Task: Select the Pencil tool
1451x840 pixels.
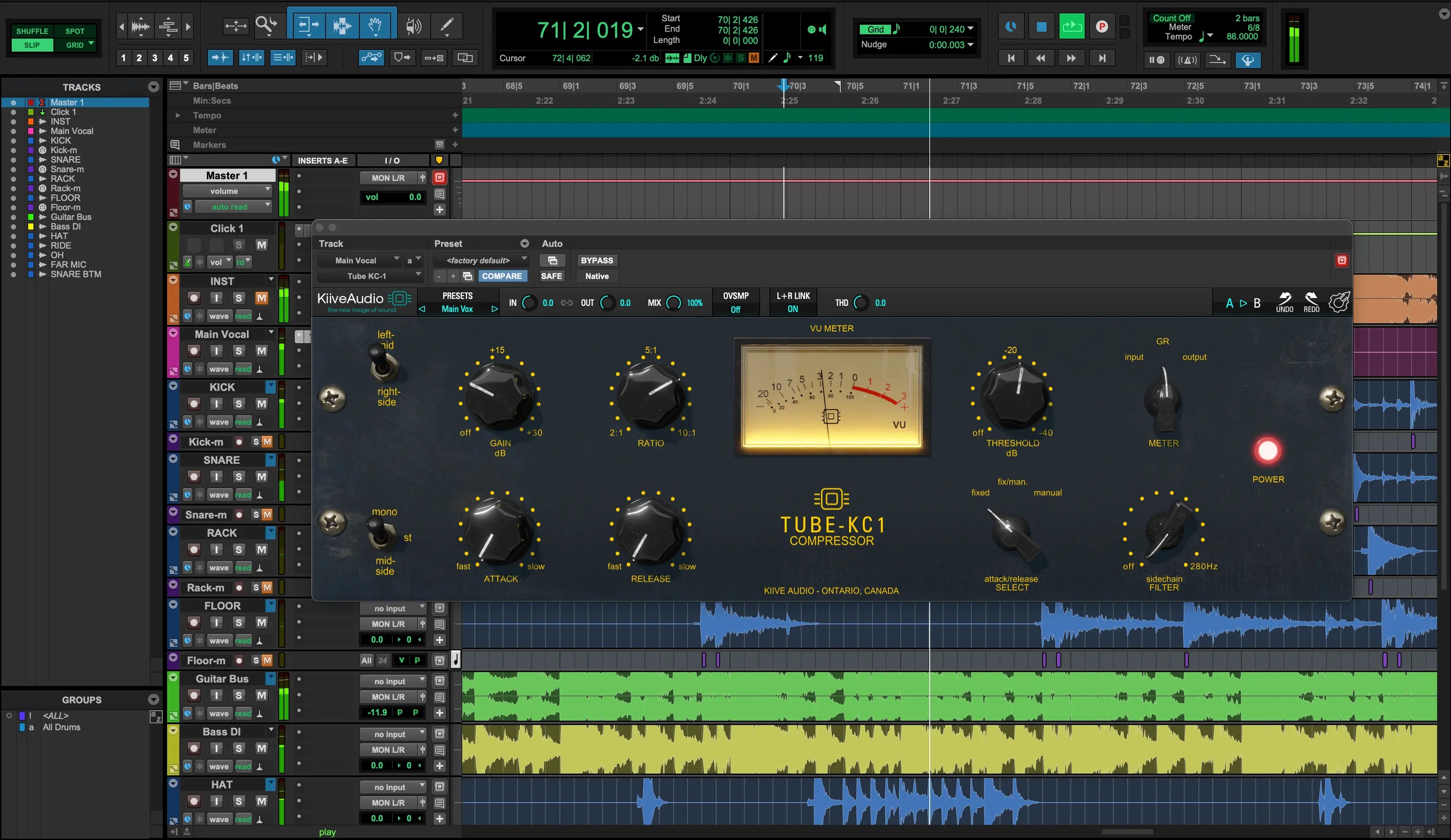Action: coord(447,26)
